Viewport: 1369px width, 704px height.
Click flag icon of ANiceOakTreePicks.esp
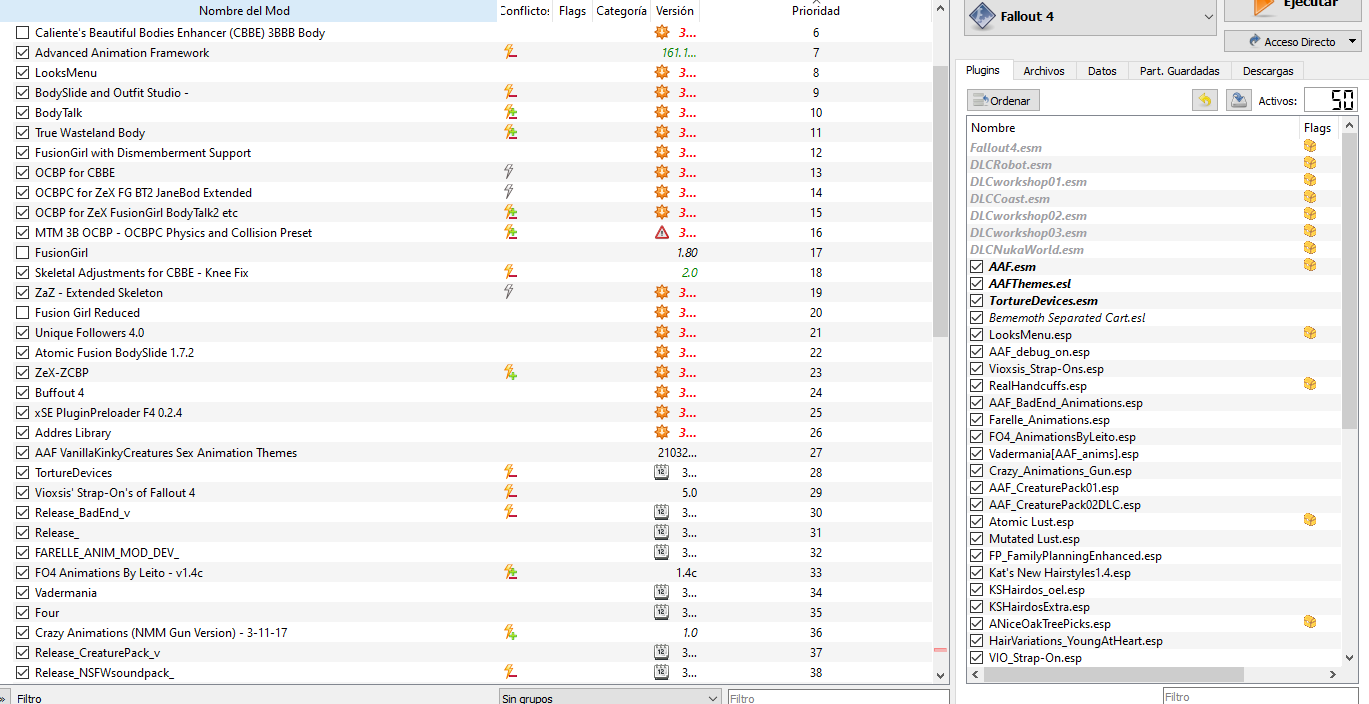(x=1310, y=622)
